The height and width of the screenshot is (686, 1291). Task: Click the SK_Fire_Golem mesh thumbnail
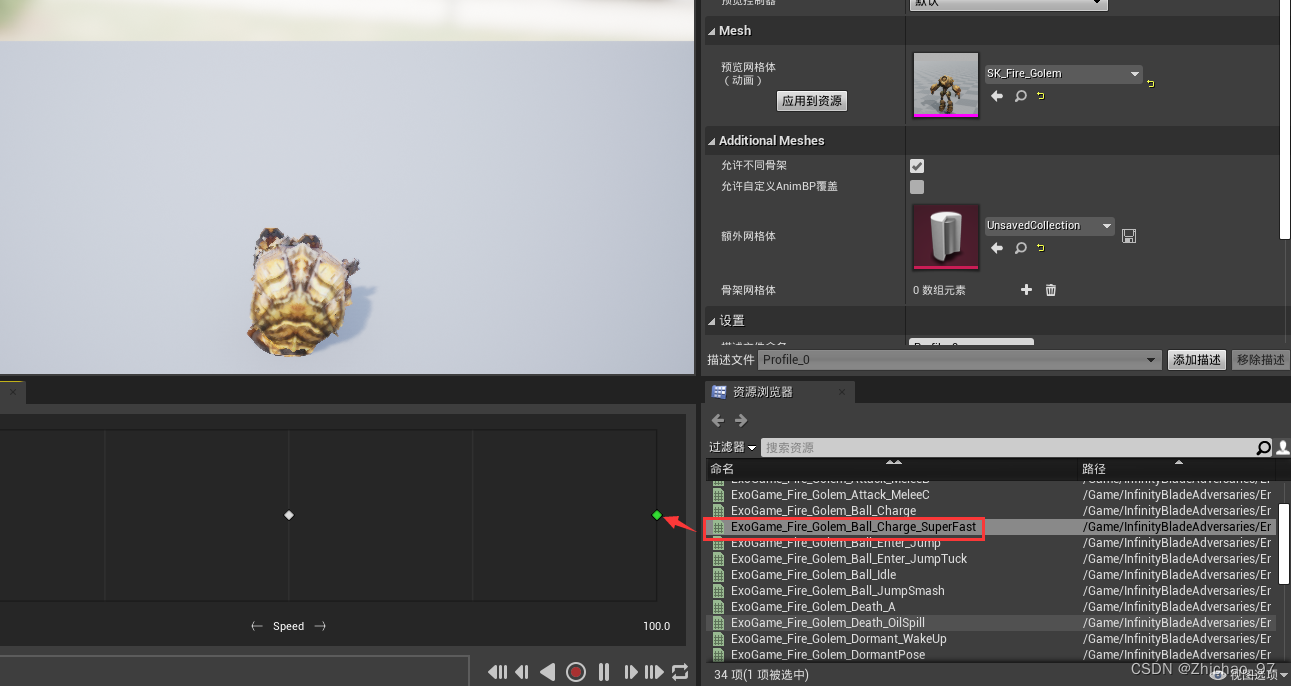coord(946,85)
